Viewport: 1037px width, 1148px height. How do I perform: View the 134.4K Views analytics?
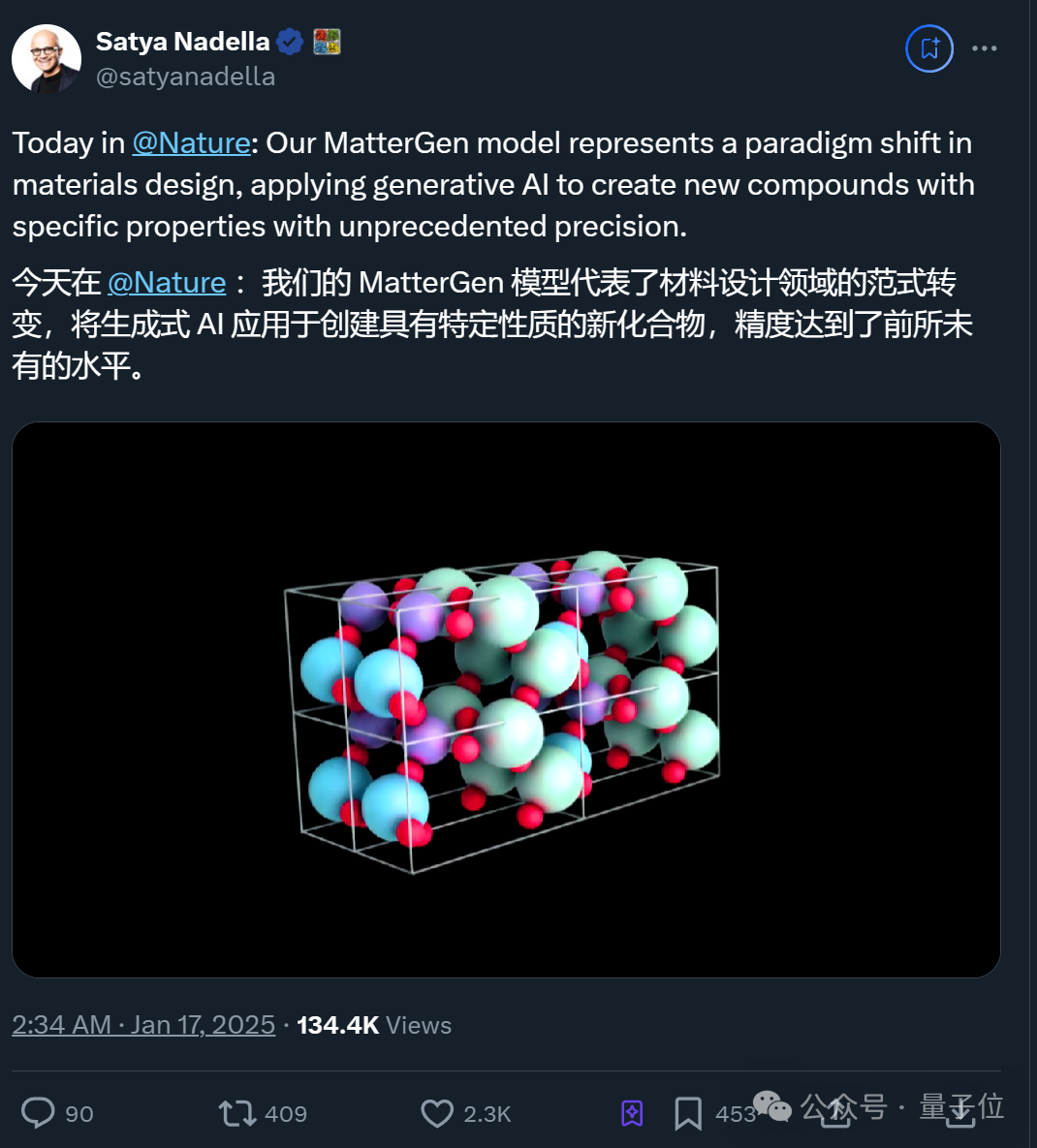click(374, 1025)
